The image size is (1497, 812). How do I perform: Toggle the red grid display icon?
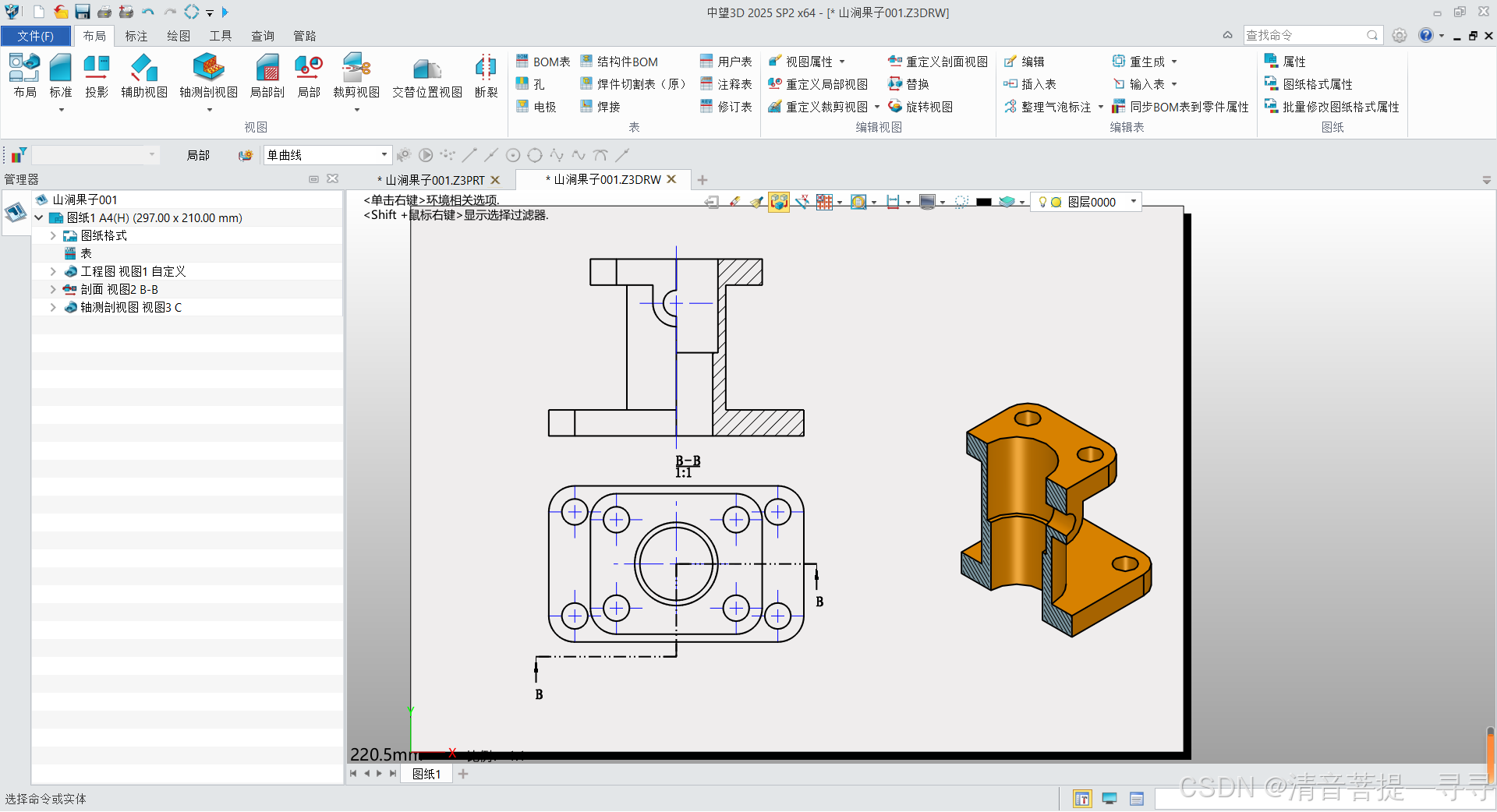pos(824,202)
